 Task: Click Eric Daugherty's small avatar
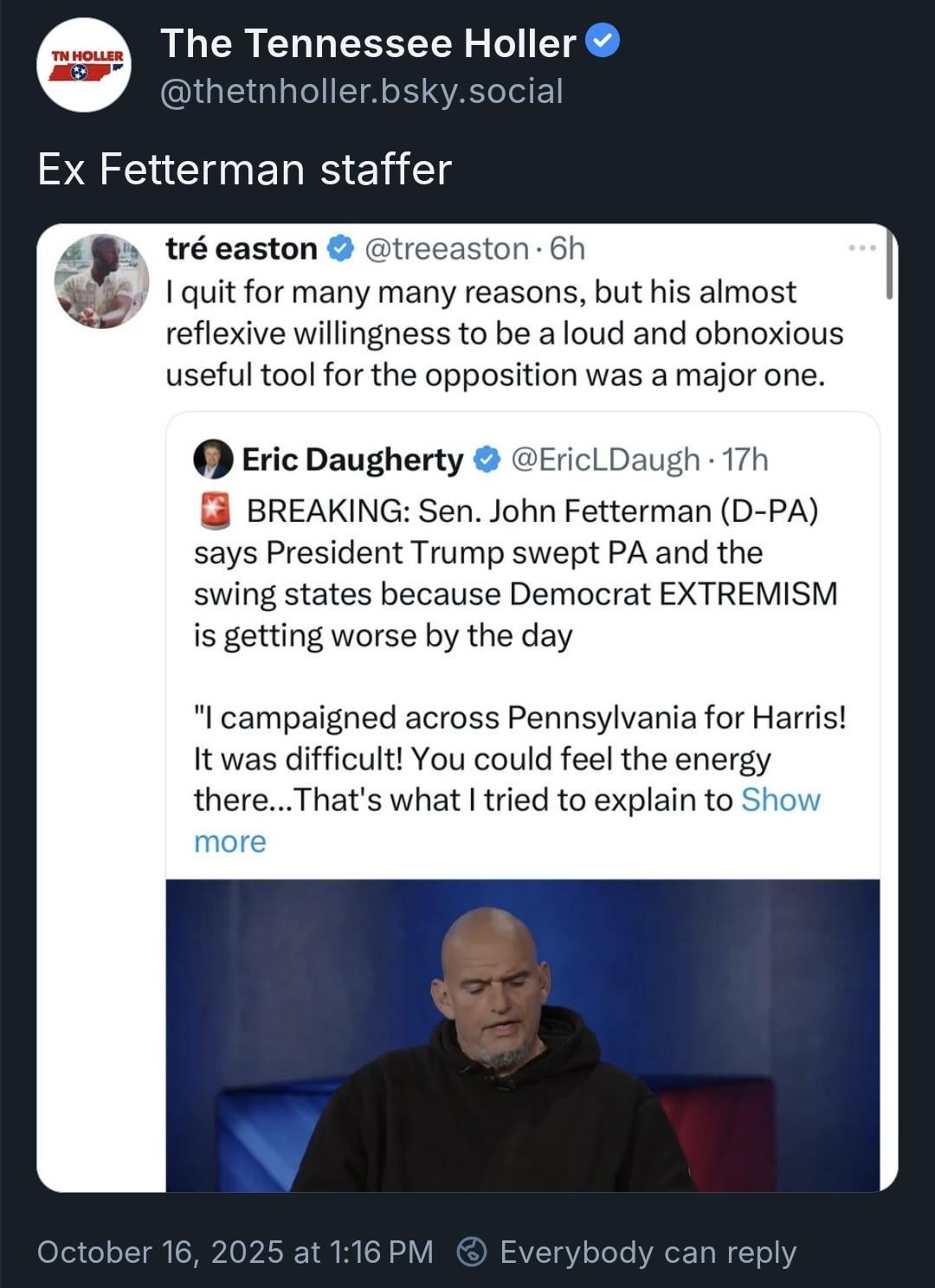tap(213, 460)
